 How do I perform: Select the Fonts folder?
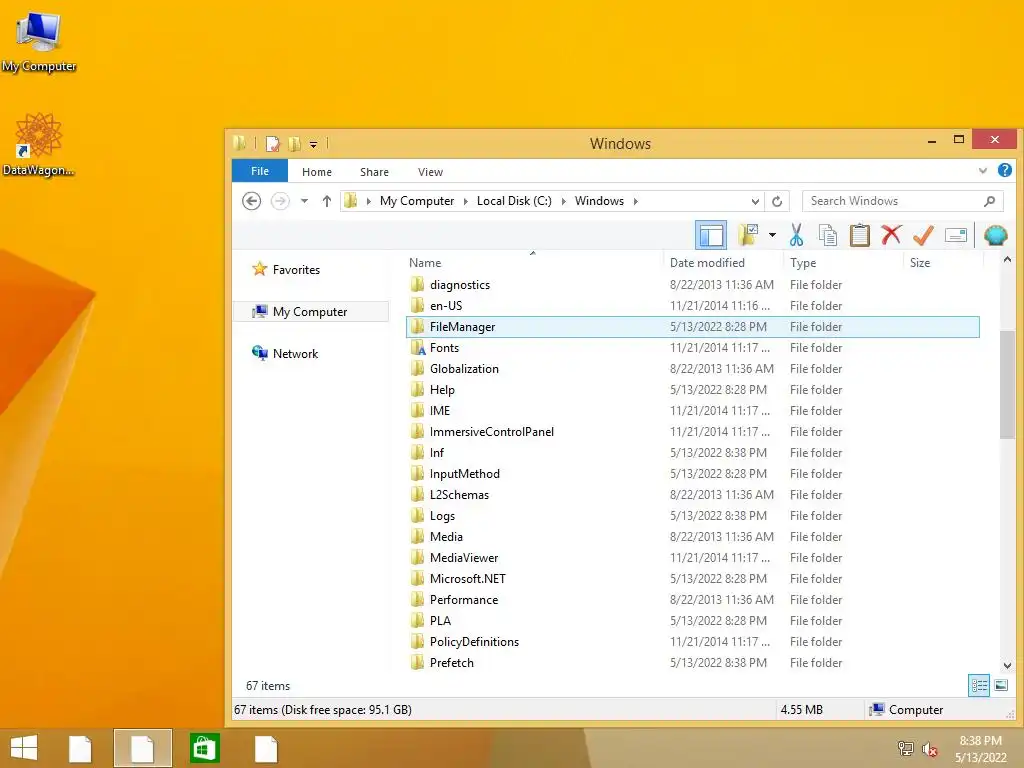click(692, 347)
